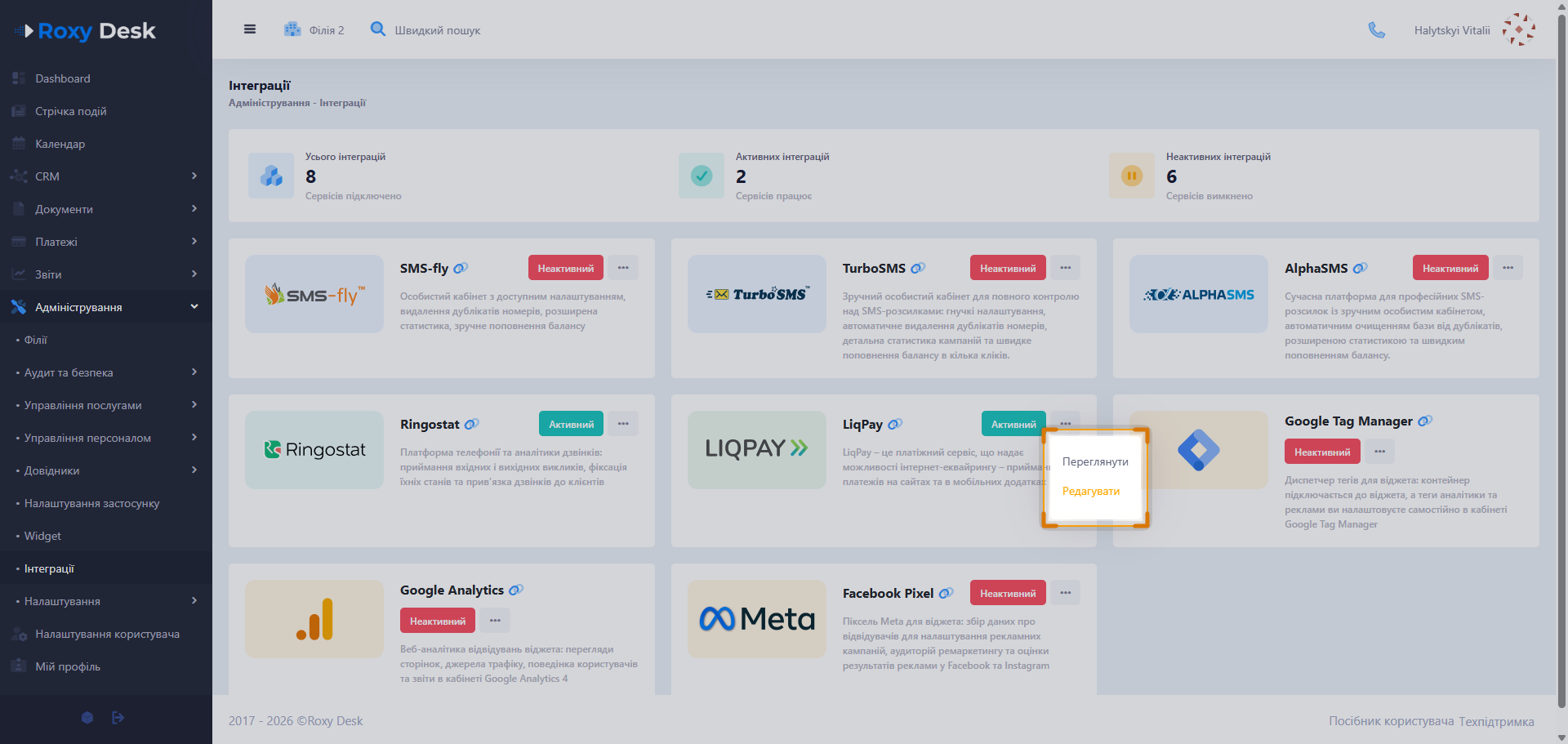
Task: Open Google Tag Manager external link icon
Action: [1425, 421]
